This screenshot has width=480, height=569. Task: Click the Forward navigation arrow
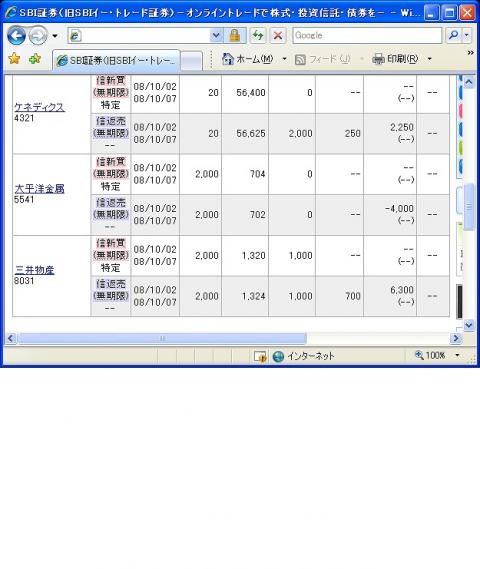[38, 36]
